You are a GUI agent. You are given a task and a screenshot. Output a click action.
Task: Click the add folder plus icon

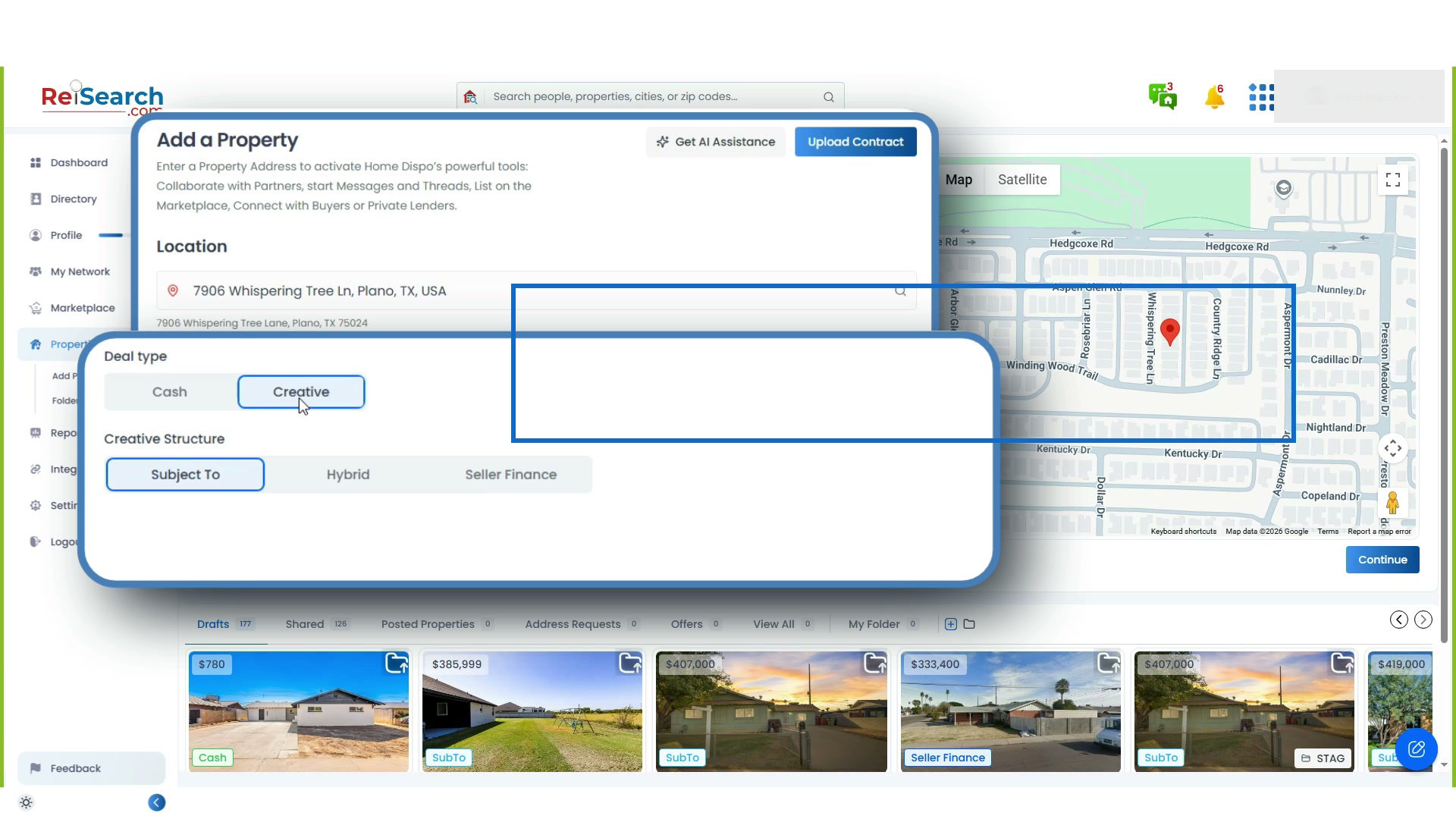[951, 624]
